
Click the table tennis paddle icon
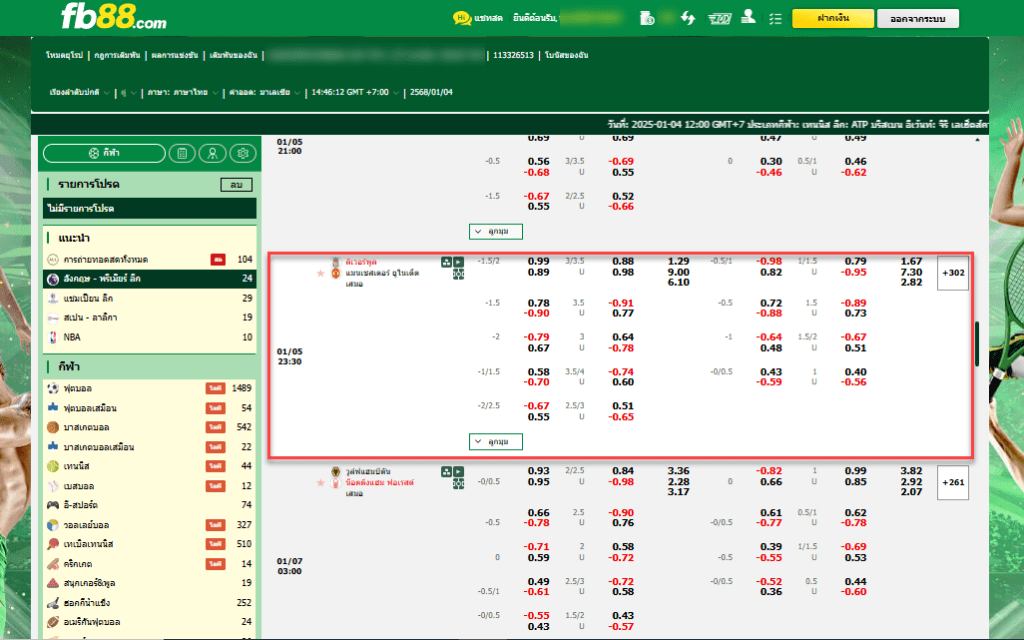[53, 544]
